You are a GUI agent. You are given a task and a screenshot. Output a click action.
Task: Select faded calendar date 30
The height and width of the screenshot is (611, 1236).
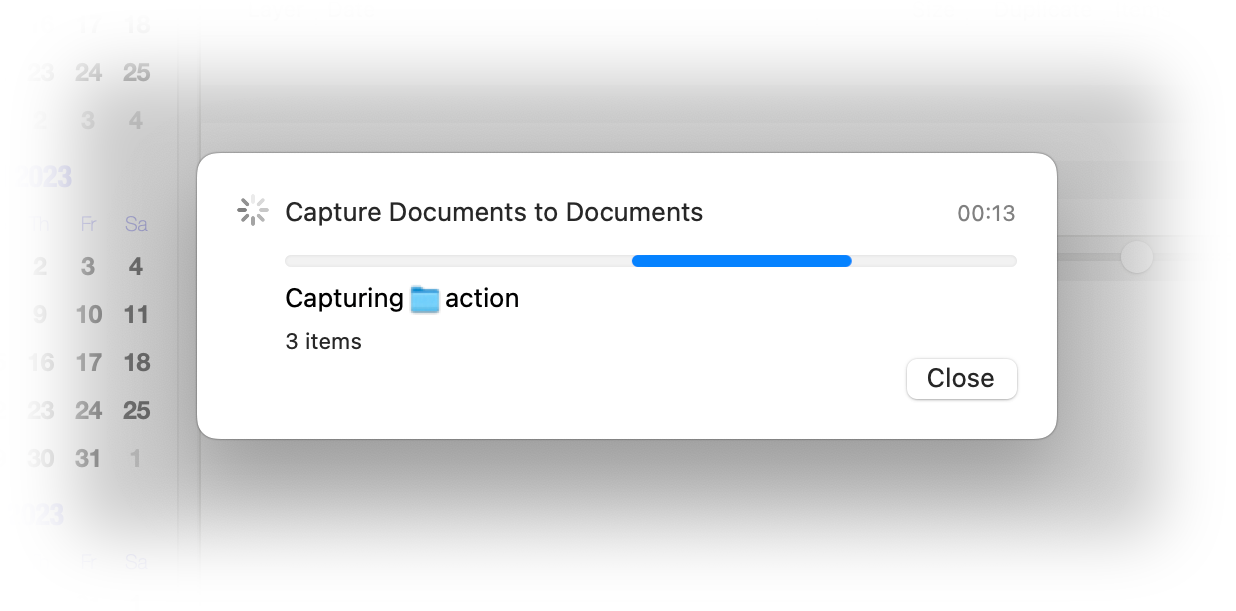pyautogui.click(x=40, y=459)
